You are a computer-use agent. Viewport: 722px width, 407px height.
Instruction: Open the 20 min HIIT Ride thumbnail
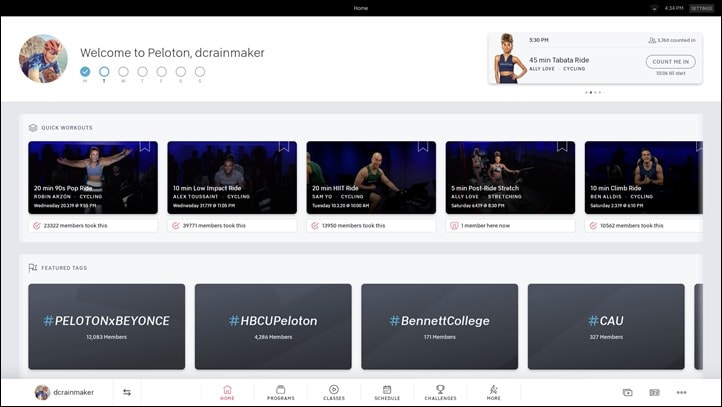click(371, 177)
